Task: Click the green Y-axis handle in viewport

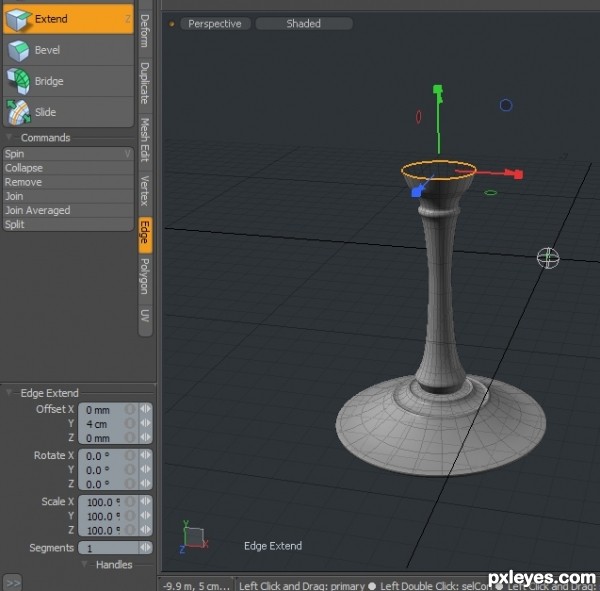Action: point(438,91)
